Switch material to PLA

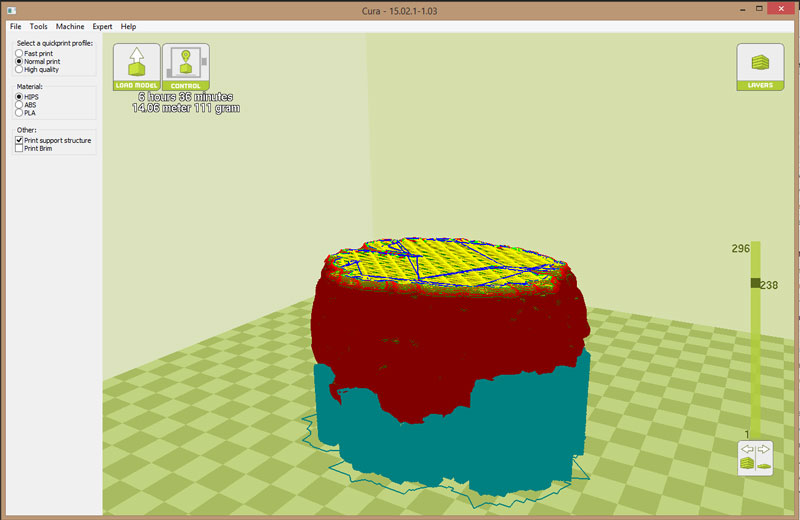(x=19, y=113)
